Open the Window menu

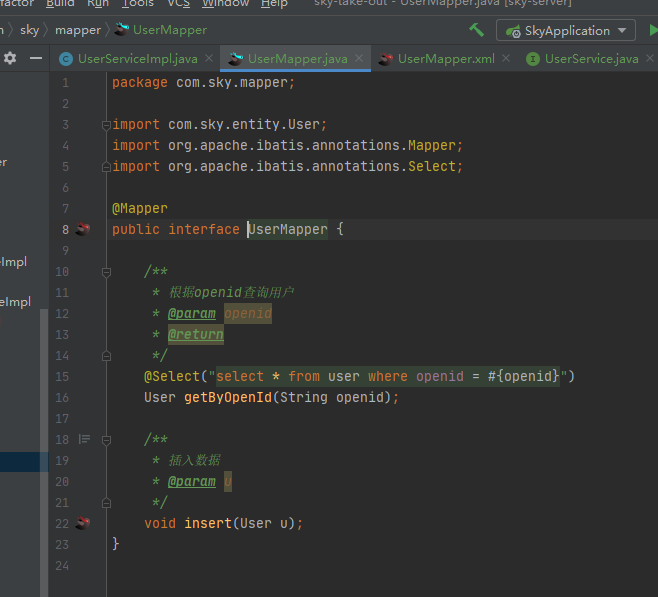point(225,3)
